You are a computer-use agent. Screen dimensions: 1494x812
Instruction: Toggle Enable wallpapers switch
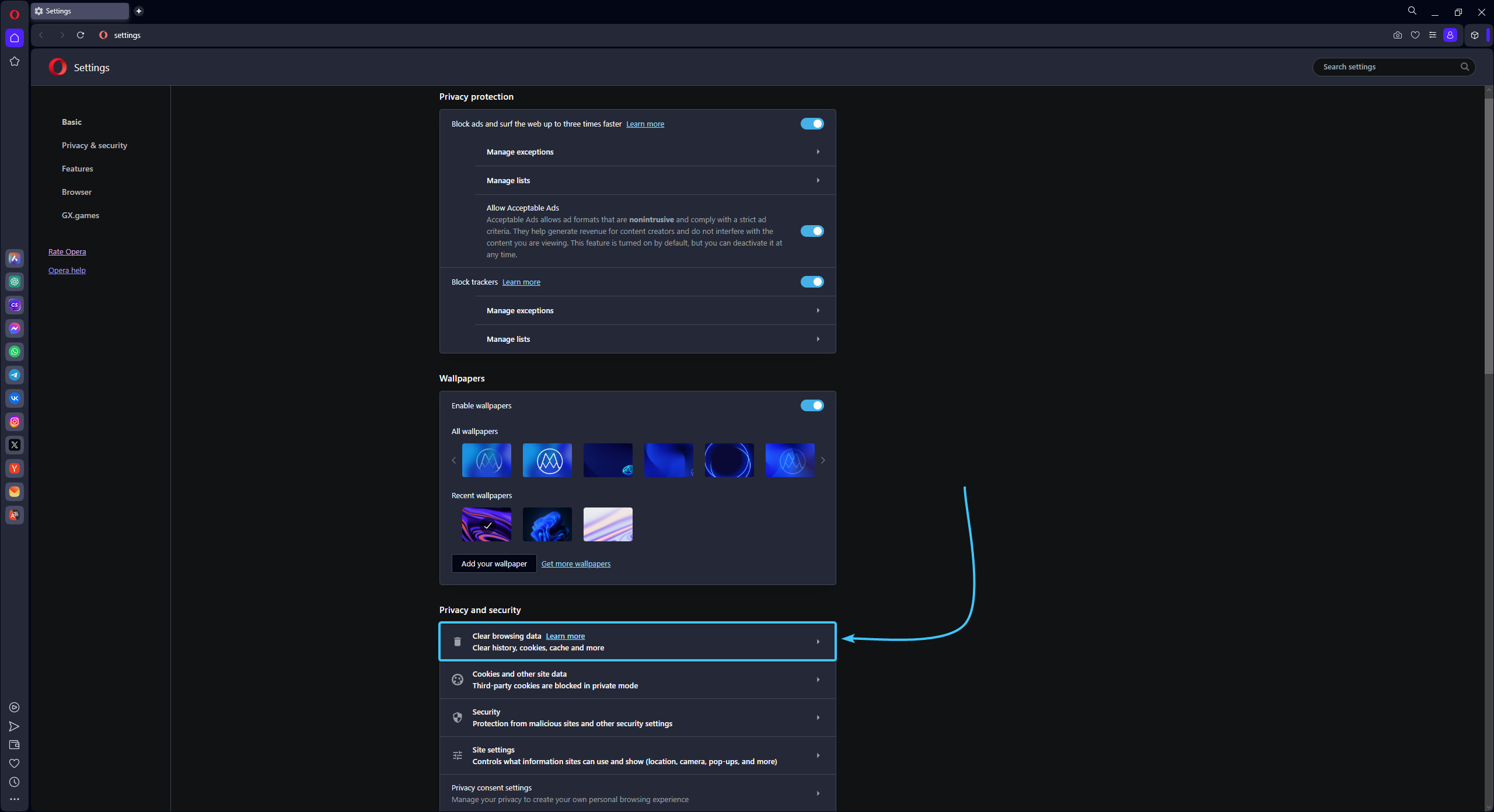tap(812, 405)
